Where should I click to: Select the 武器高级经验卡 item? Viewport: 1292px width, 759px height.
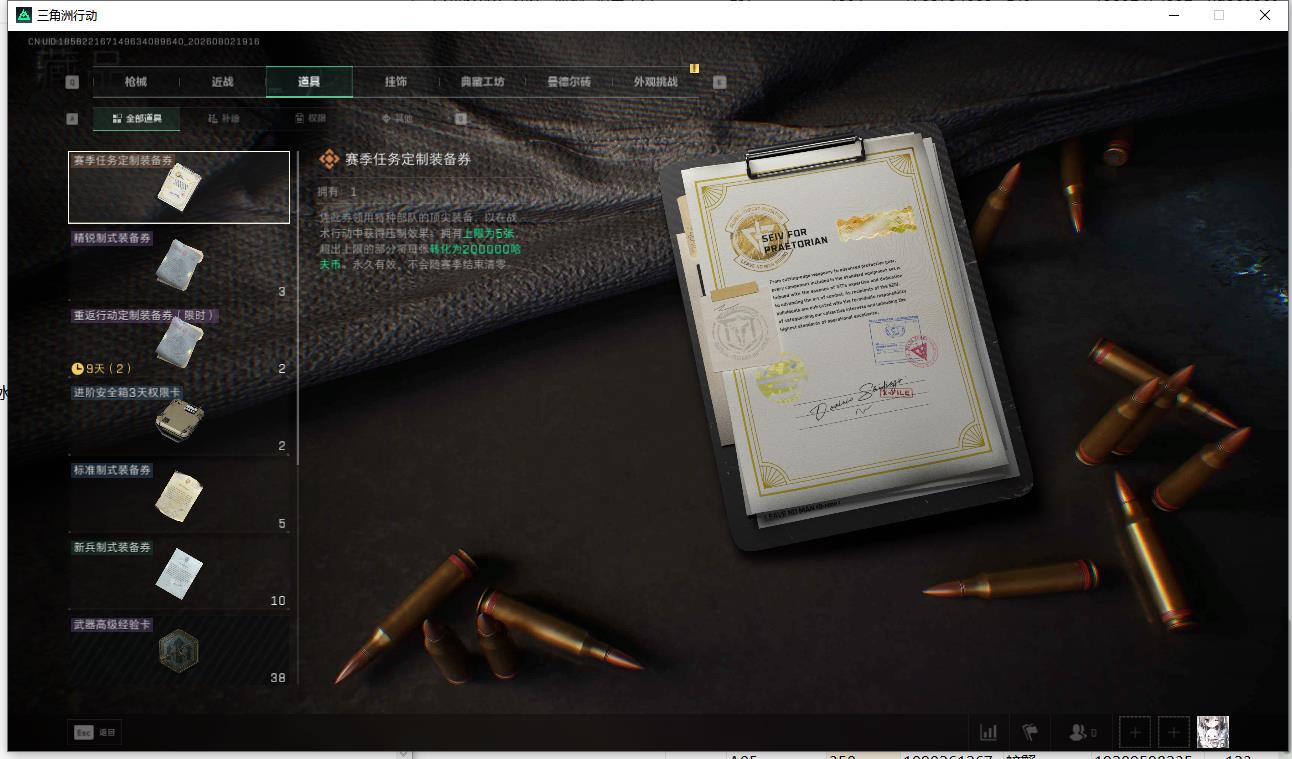point(179,651)
